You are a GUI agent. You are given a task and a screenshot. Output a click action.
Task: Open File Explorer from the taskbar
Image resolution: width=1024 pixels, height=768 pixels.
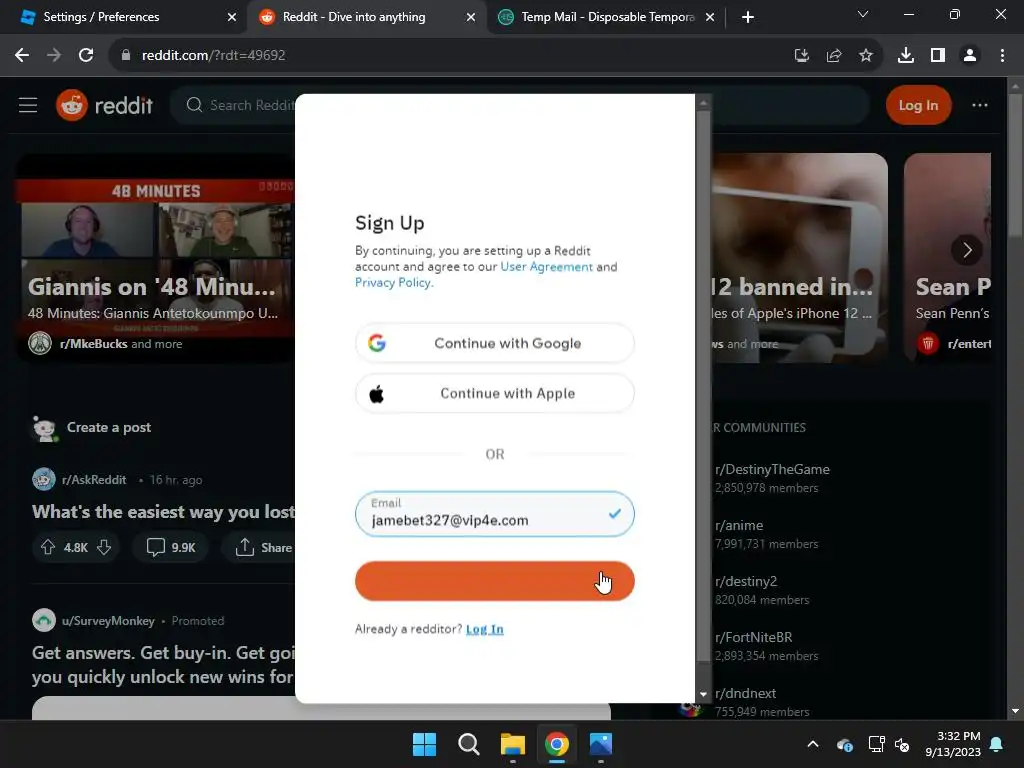(513, 744)
